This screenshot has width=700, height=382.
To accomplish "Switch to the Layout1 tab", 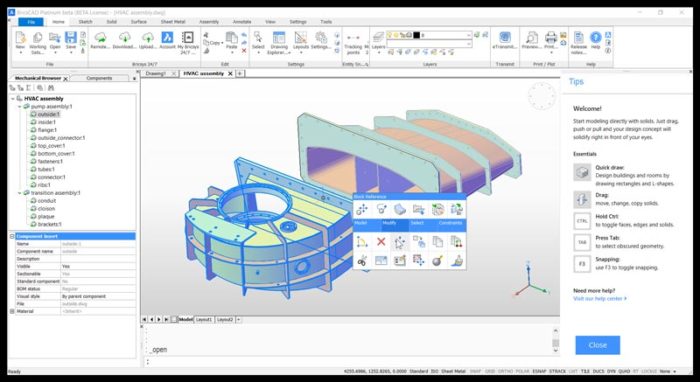I will click(204, 320).
